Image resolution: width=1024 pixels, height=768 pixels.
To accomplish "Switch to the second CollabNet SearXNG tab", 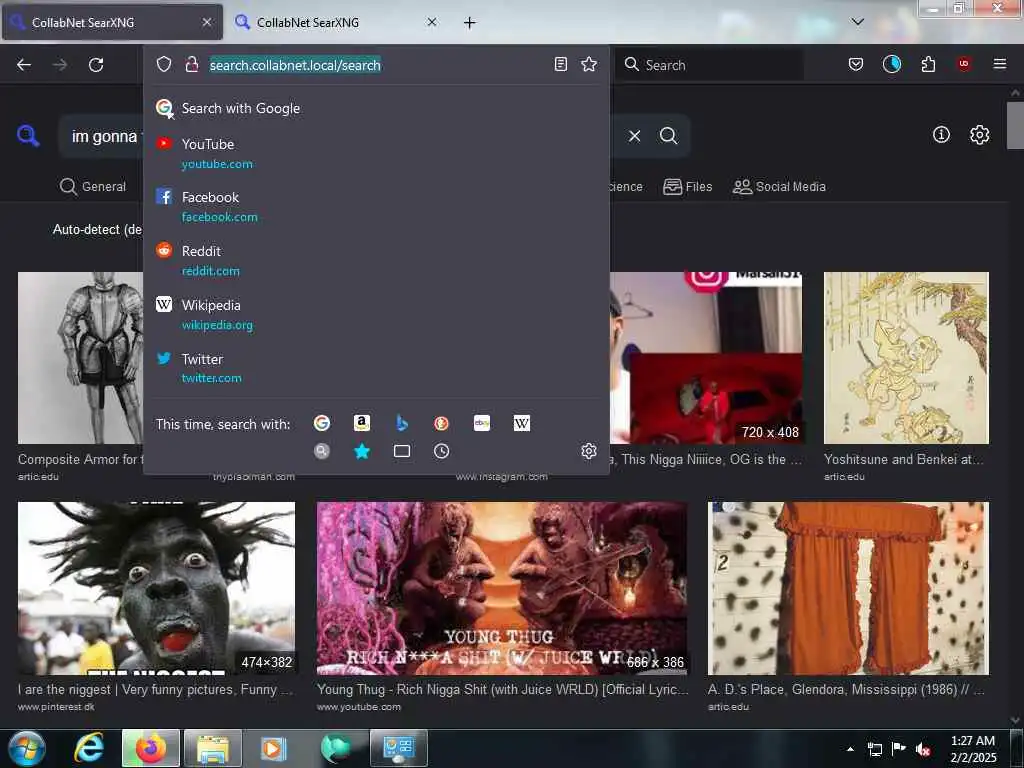I will pyautogui.click(x=334, y=22).
